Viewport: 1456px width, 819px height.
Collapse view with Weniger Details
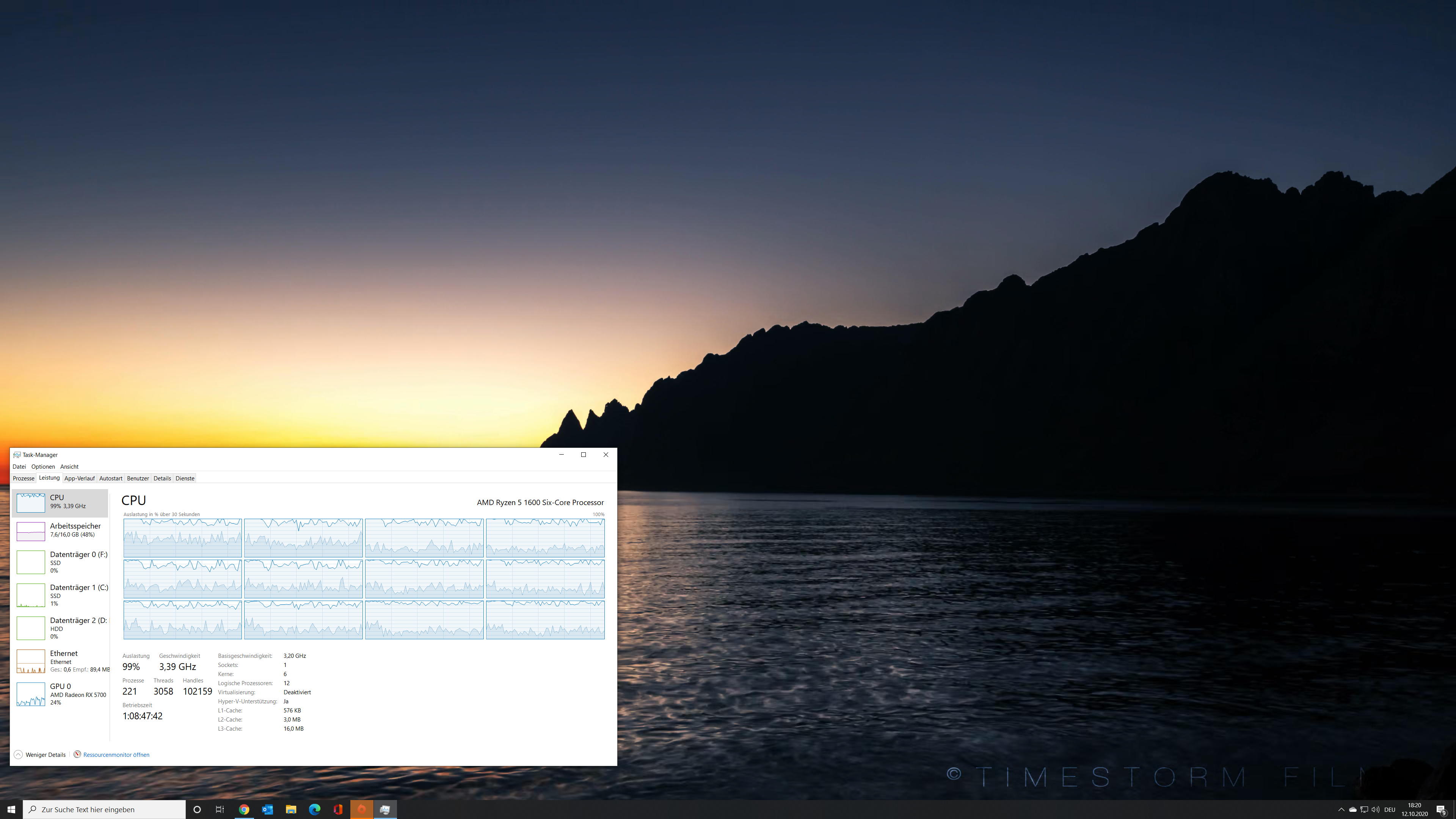[40, 755]
